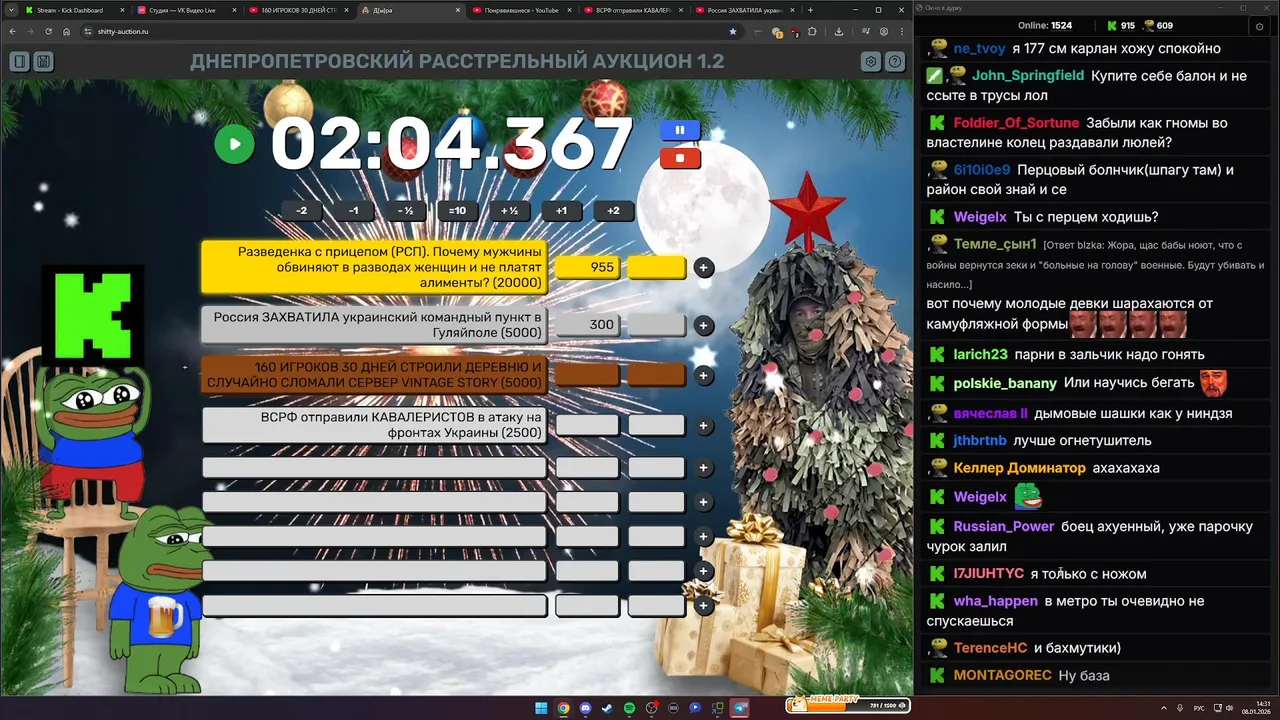
Task: Set timer to 10 with the =10 button
Action: pos(457,211)
